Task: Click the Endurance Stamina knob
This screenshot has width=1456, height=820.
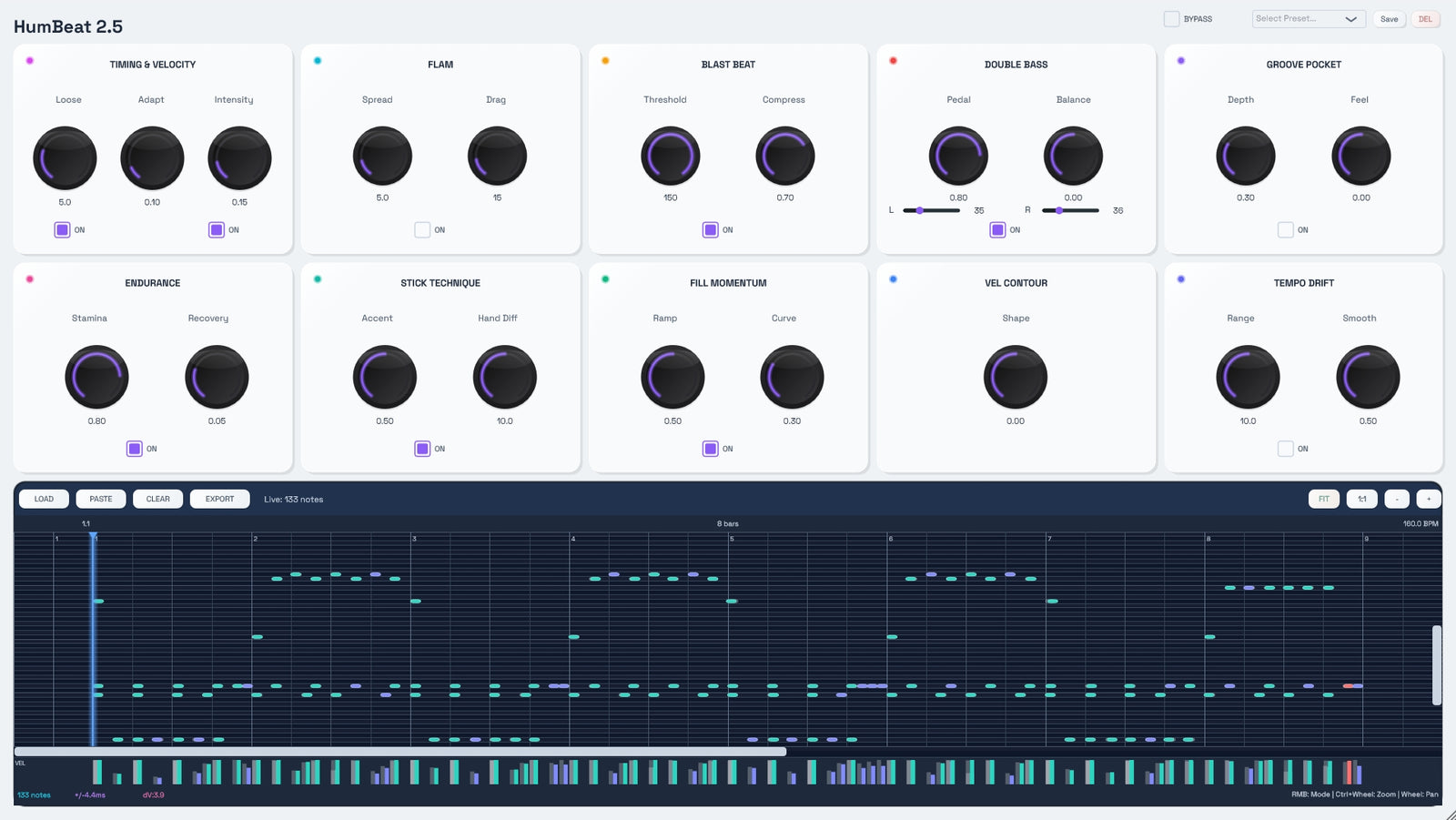Action: tap(96, 377)
